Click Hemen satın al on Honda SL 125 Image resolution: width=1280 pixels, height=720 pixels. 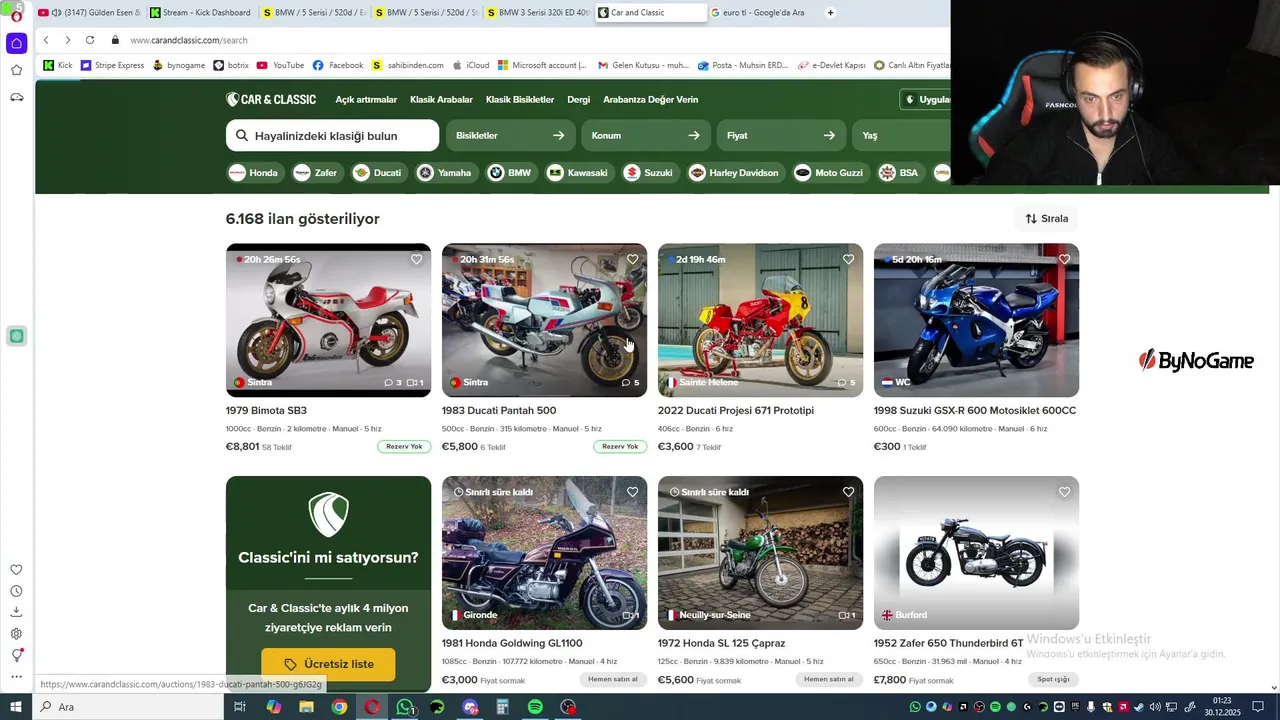(x=829, y=680)
